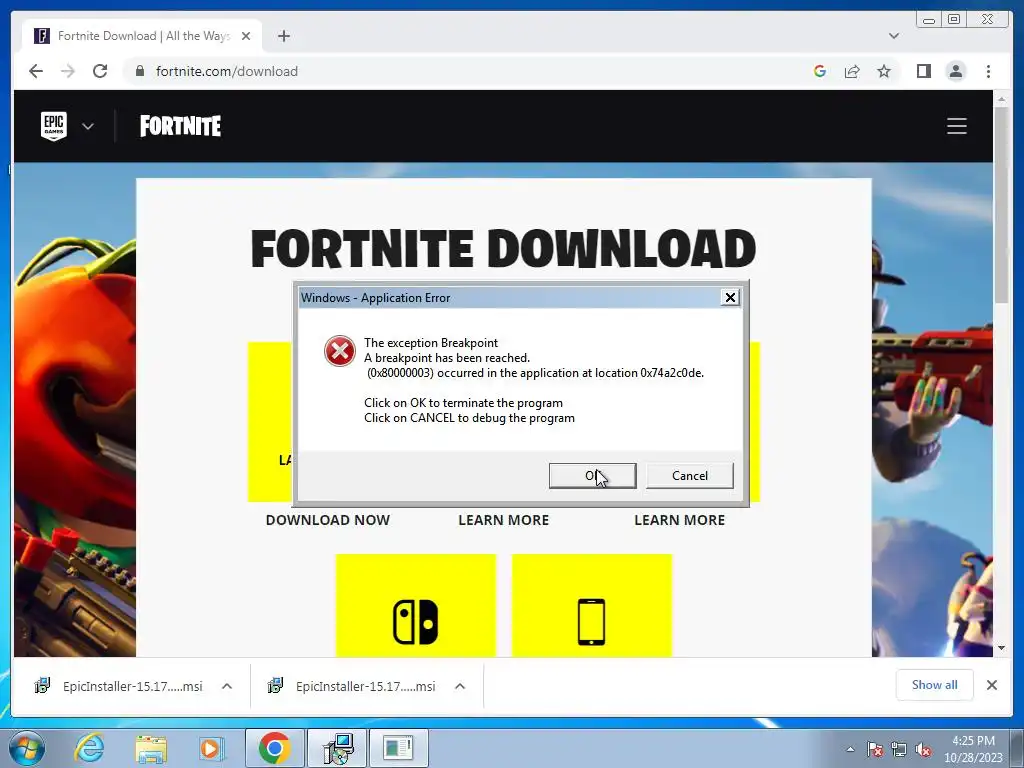Expand options for first EpicInstaller download
This screenshot has width=1024, height=768.
(227, 686)
